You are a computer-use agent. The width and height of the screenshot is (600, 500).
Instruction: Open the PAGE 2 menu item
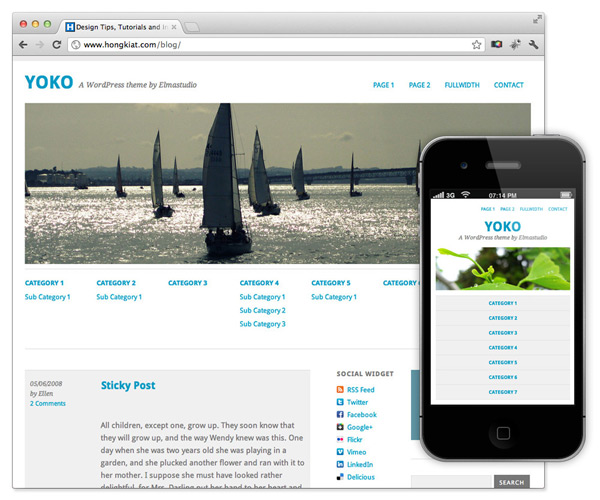[419, 85]
